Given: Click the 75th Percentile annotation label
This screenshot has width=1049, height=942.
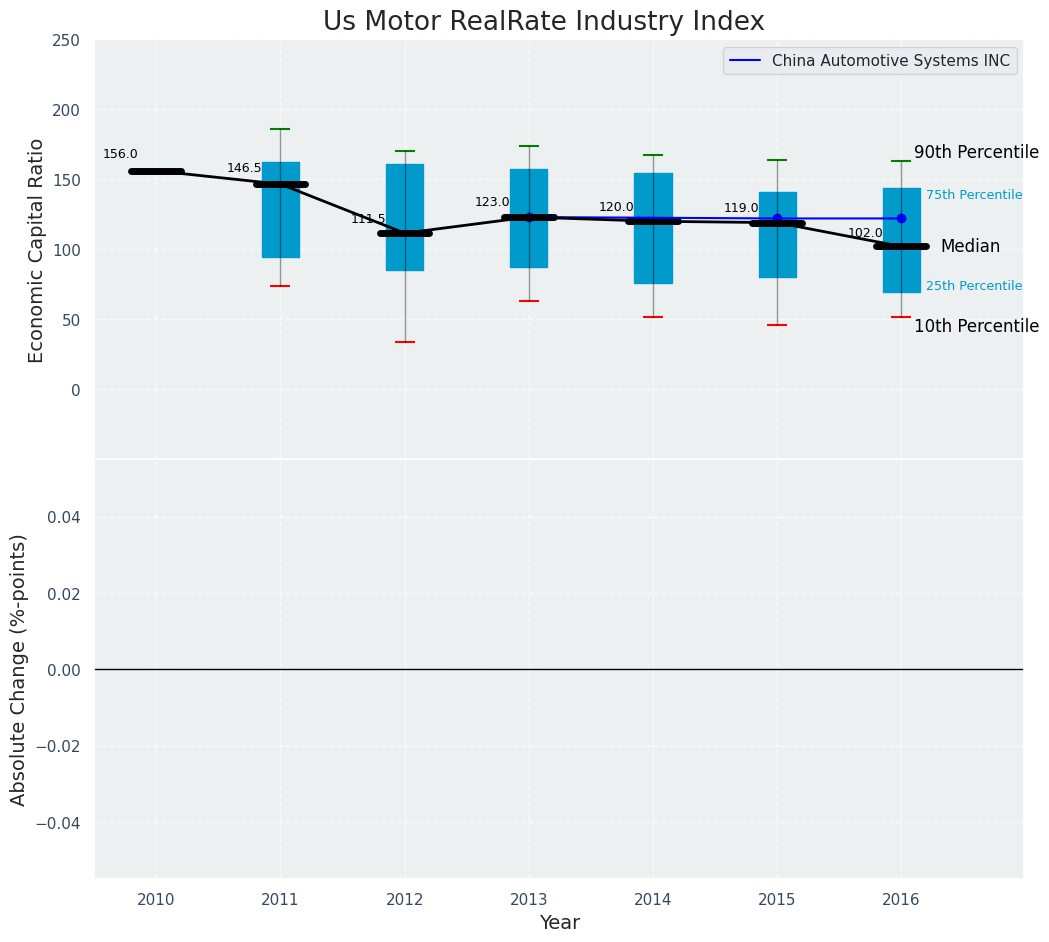Looking at the screenshot, I should point(973,195).
